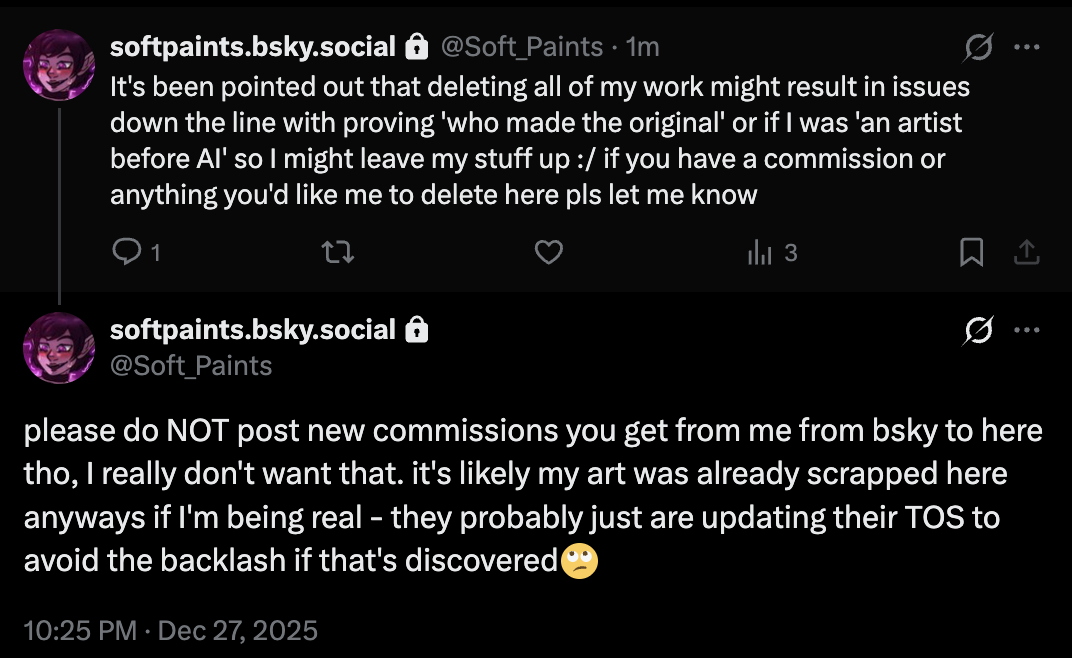
Task: Bookmark the first post
Action: tap(970, 253)
